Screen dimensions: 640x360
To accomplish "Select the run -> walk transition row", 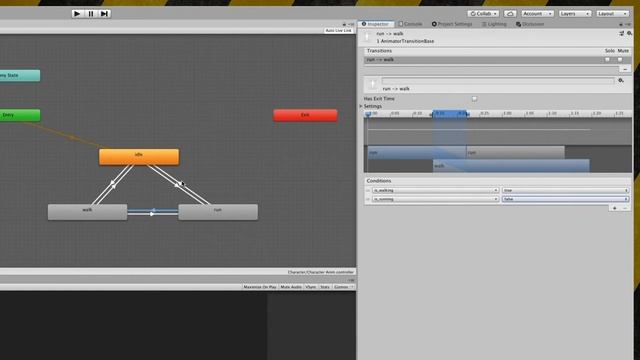I will pos(498,60).
